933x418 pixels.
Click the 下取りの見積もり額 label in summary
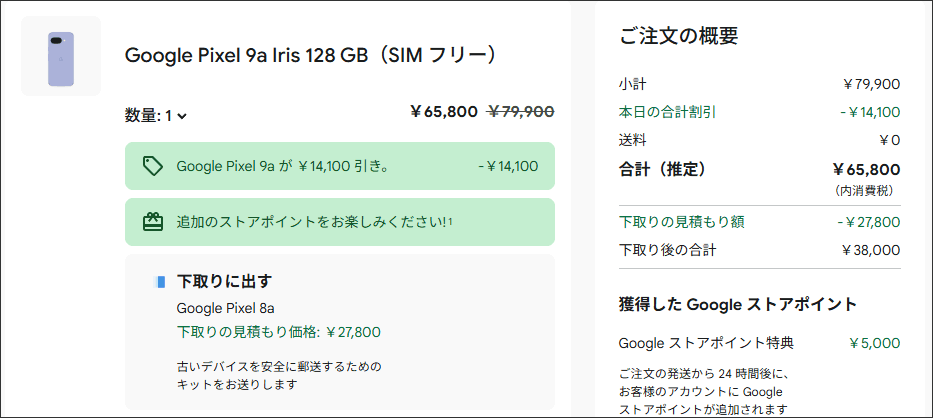(x=681, y=222)
